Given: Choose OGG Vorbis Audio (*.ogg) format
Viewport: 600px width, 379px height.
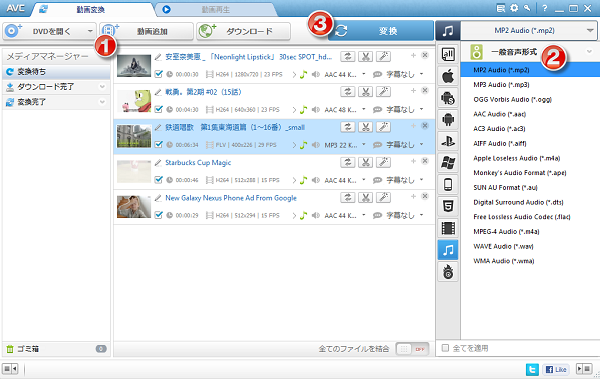Looking at the screenshot, I should click(512, 100).
